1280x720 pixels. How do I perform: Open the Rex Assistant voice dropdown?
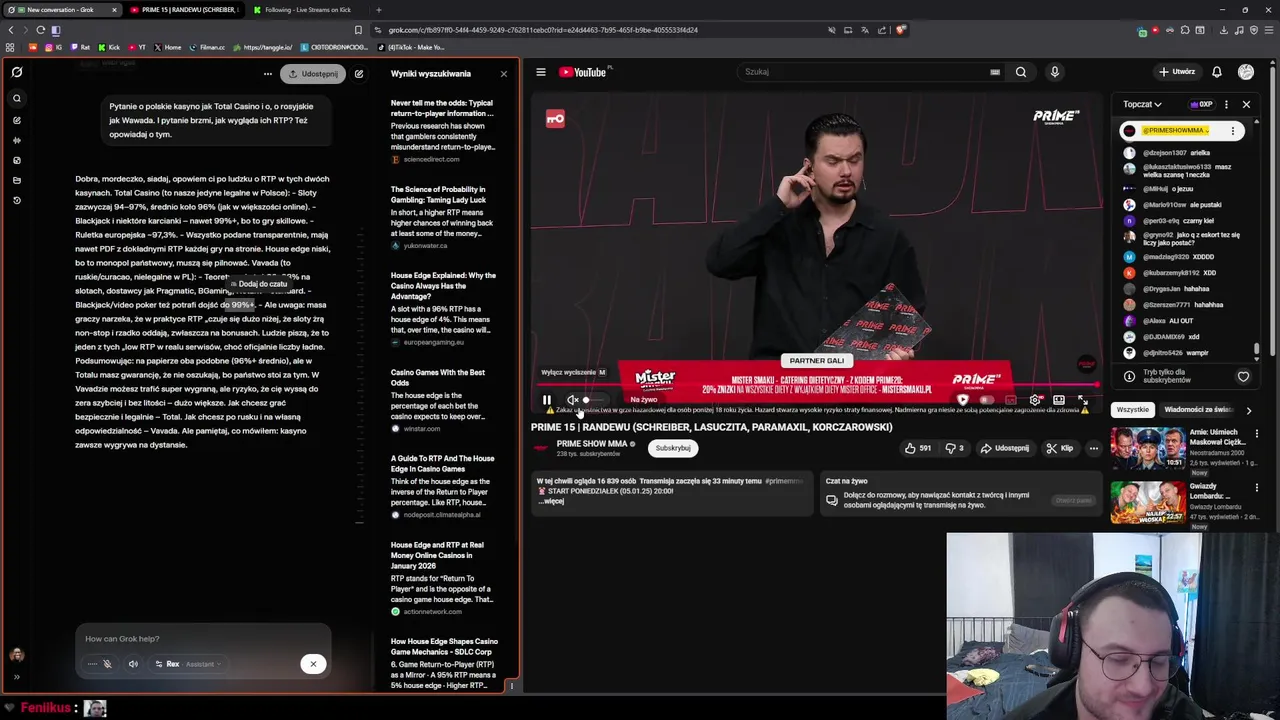pos(187,664)
